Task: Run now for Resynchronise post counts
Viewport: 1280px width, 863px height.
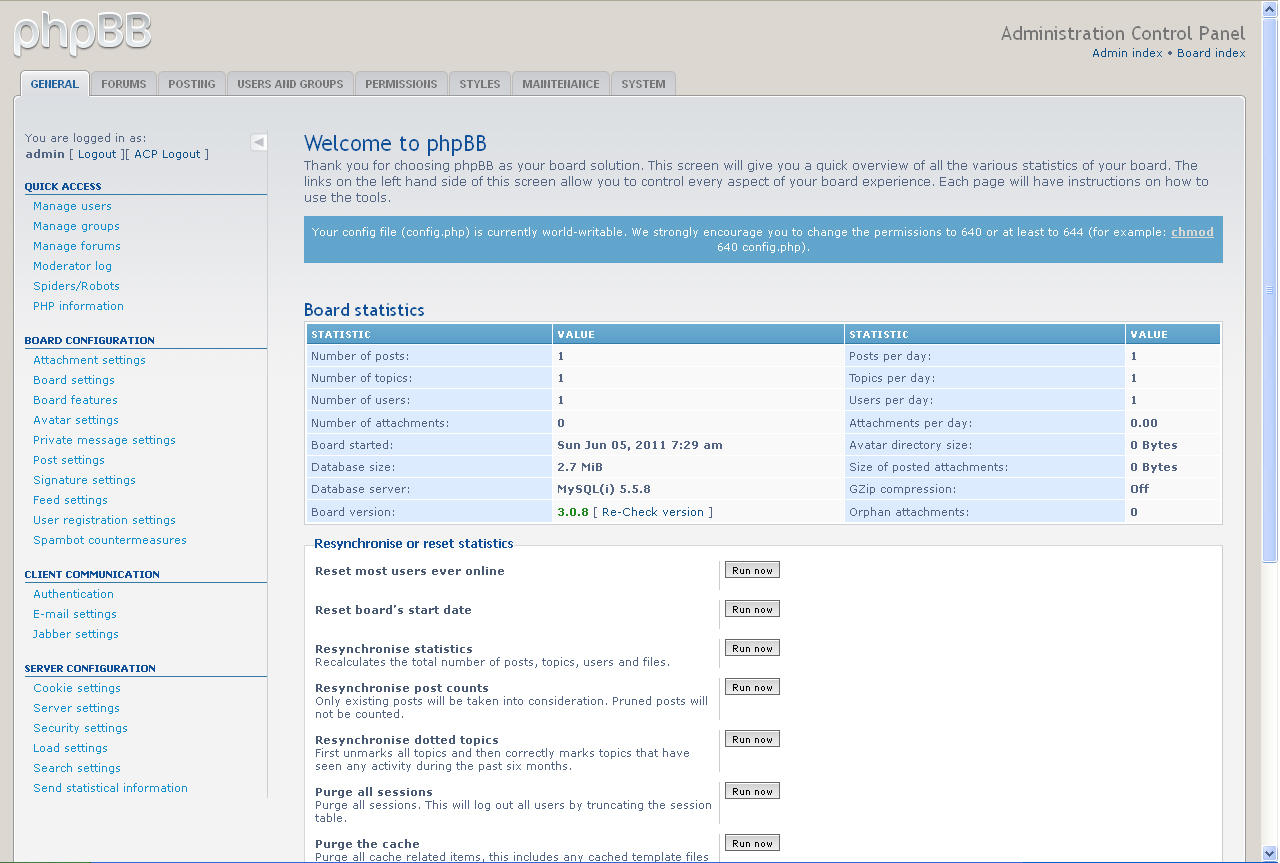Action: click(752, 687)
